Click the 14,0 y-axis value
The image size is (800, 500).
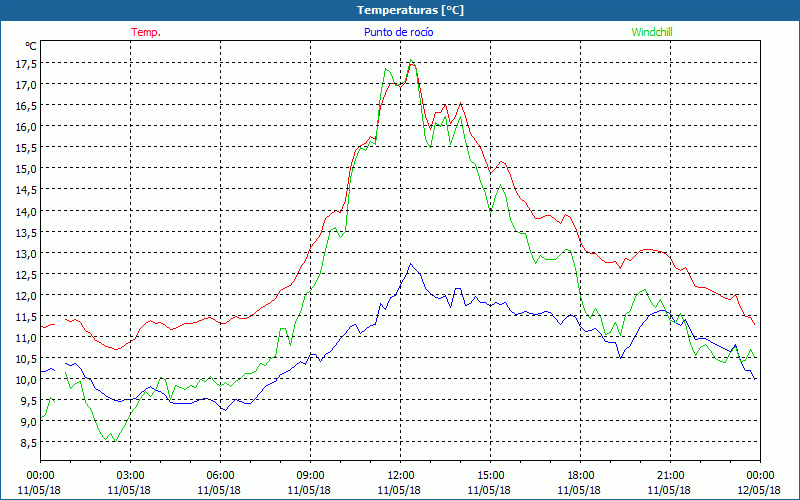click(x=27, y=211)
